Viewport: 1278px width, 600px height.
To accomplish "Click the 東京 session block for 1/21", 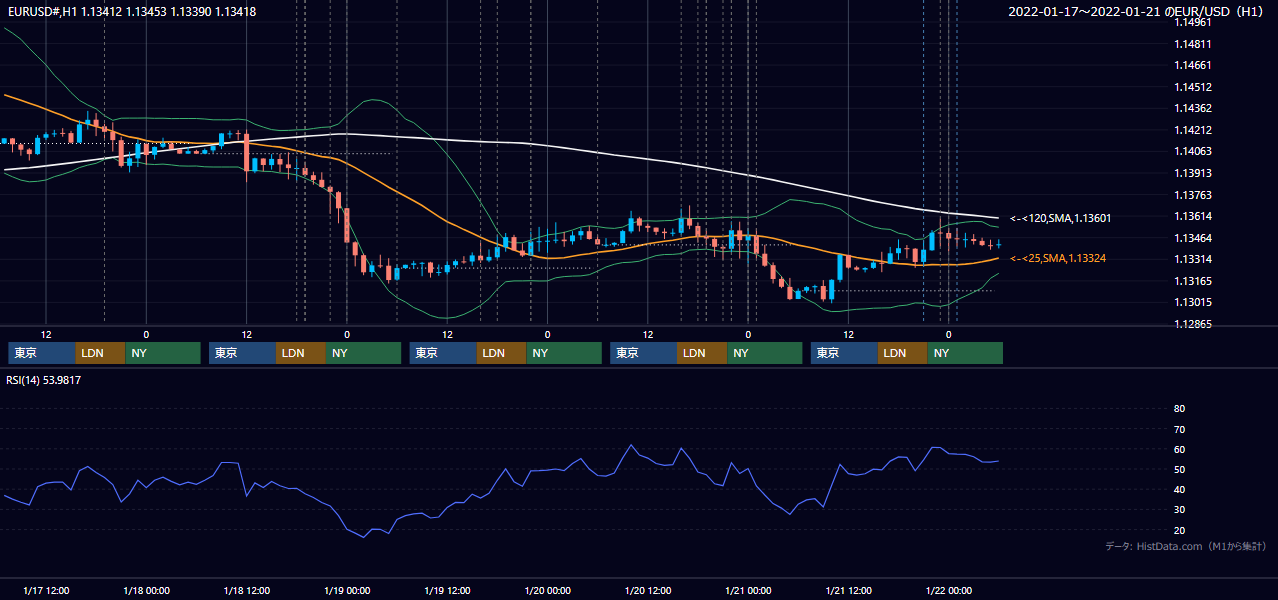I will [x=844, y=353].
